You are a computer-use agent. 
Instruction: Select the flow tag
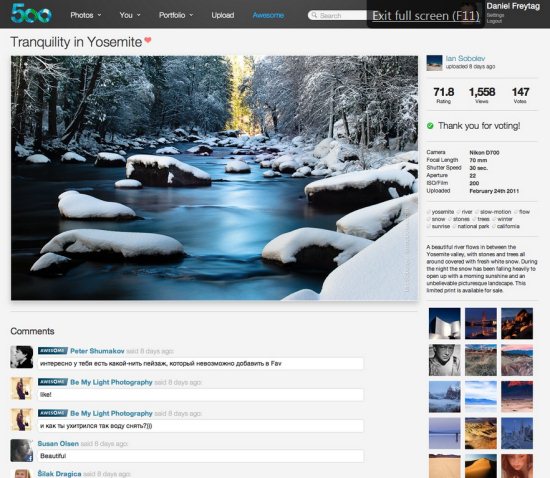pos(524,212)
